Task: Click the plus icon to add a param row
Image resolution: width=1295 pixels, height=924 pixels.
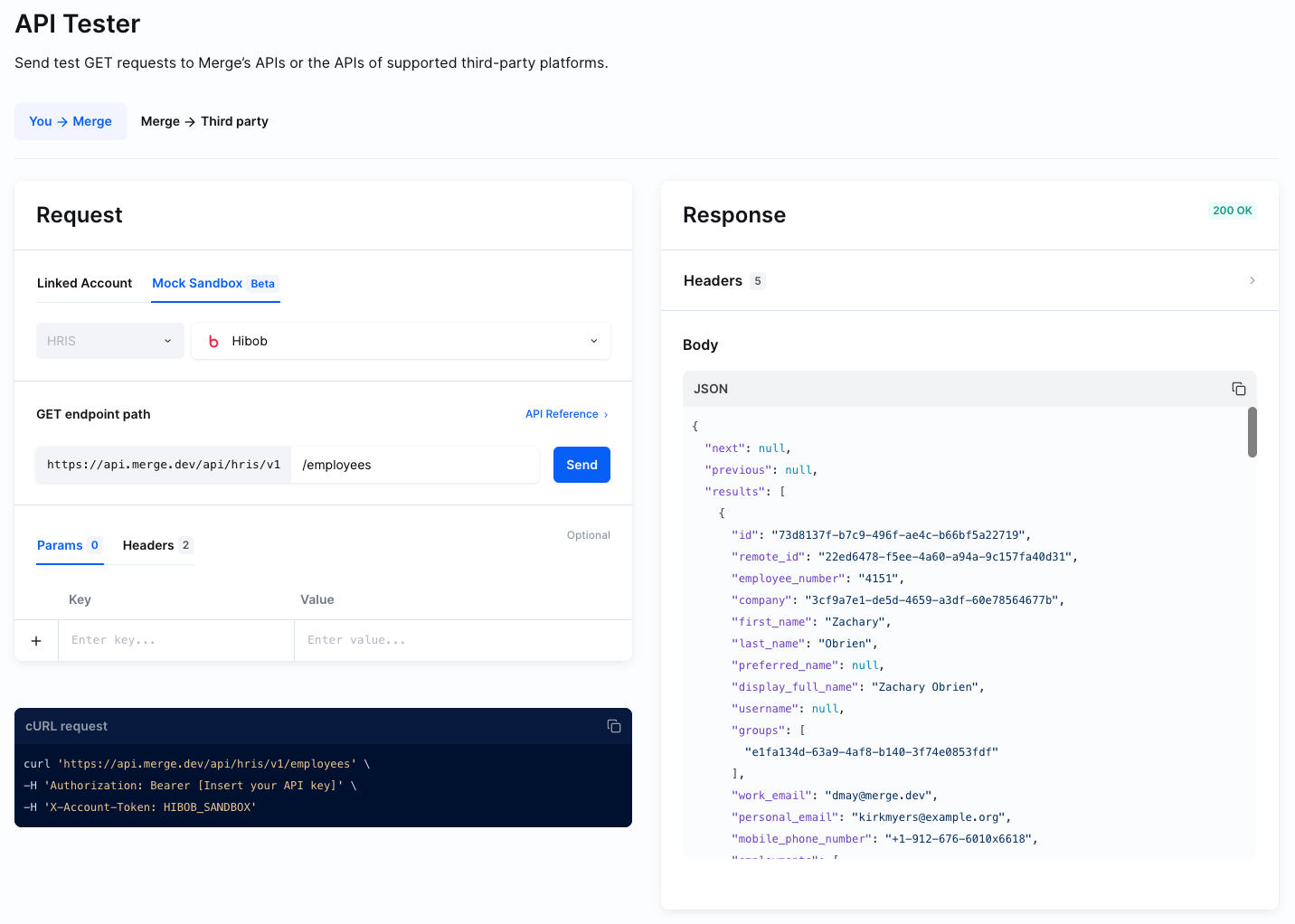Action: tap(36, 641)
